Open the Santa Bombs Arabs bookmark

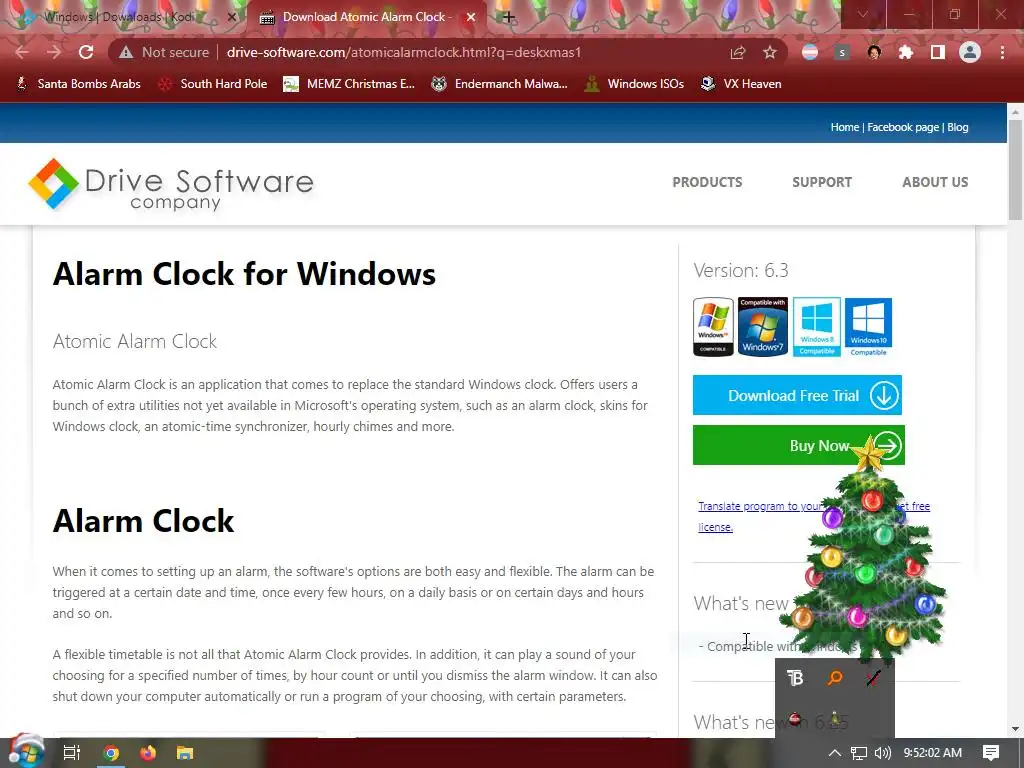coord(78,84)
